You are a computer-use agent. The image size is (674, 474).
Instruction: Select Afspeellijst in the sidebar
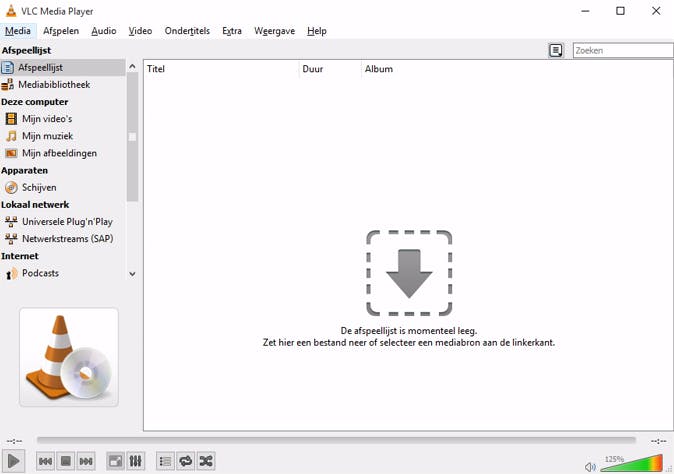[x=63, y=67]
